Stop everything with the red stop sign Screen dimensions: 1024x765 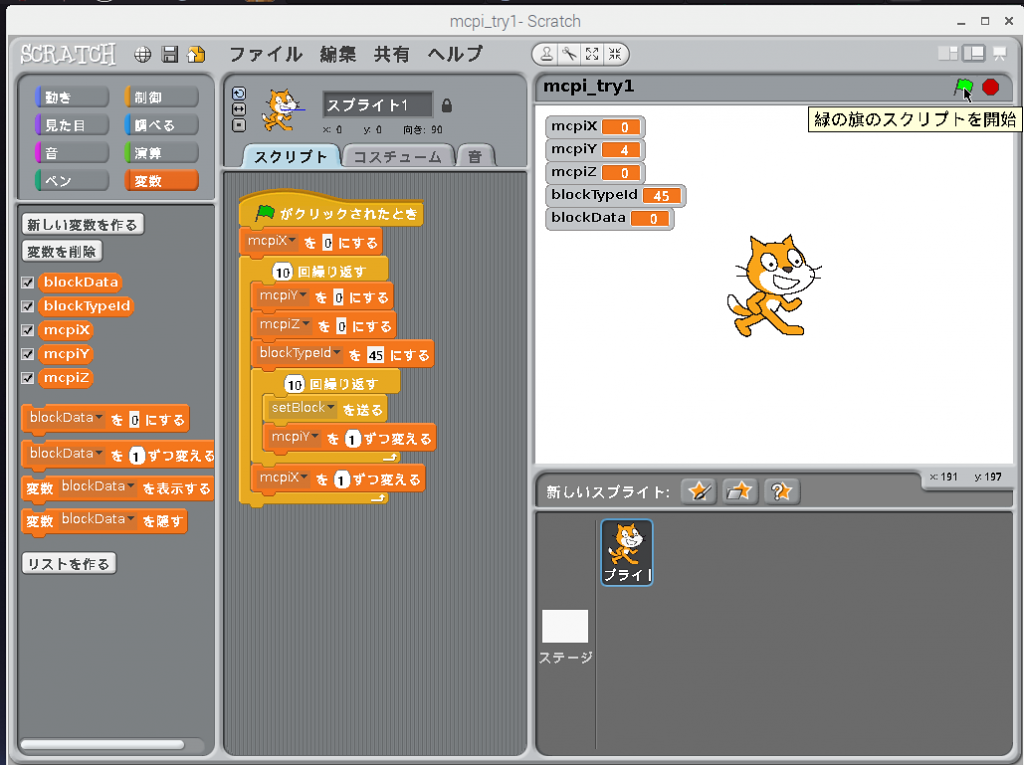point(991,87)
